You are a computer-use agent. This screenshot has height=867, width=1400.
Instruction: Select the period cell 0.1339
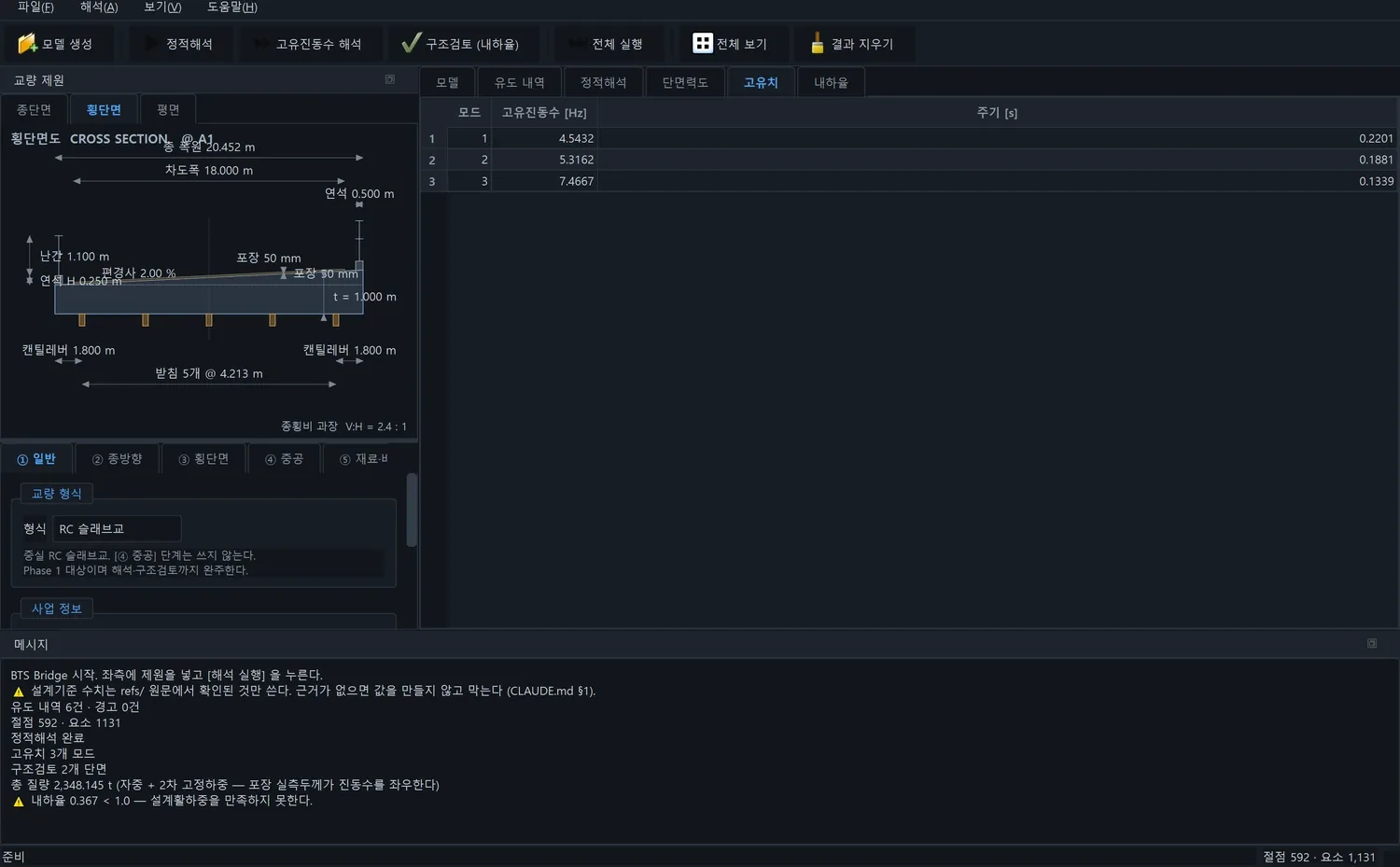click(998, 181)
